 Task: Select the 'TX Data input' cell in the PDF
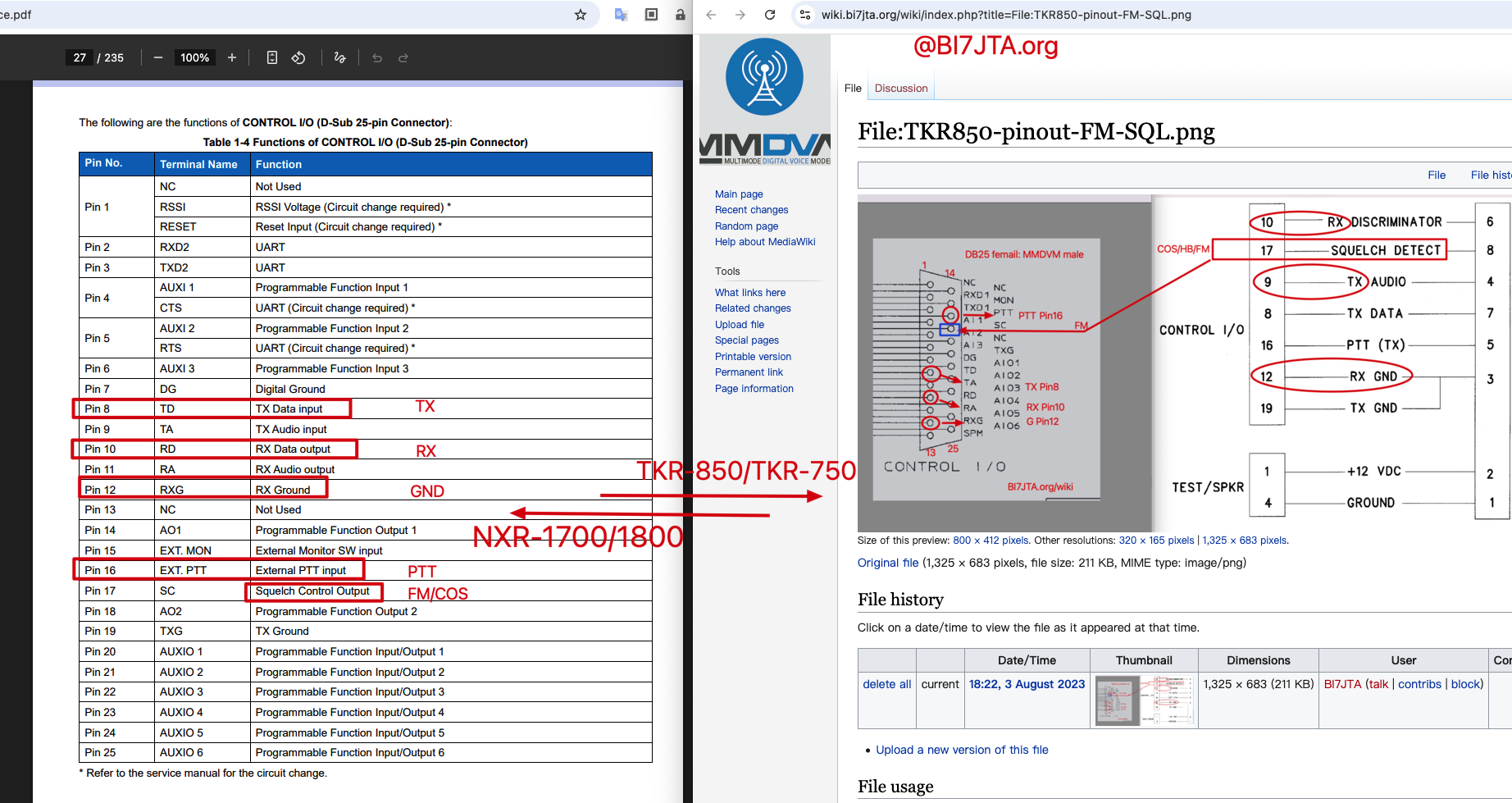289,408
